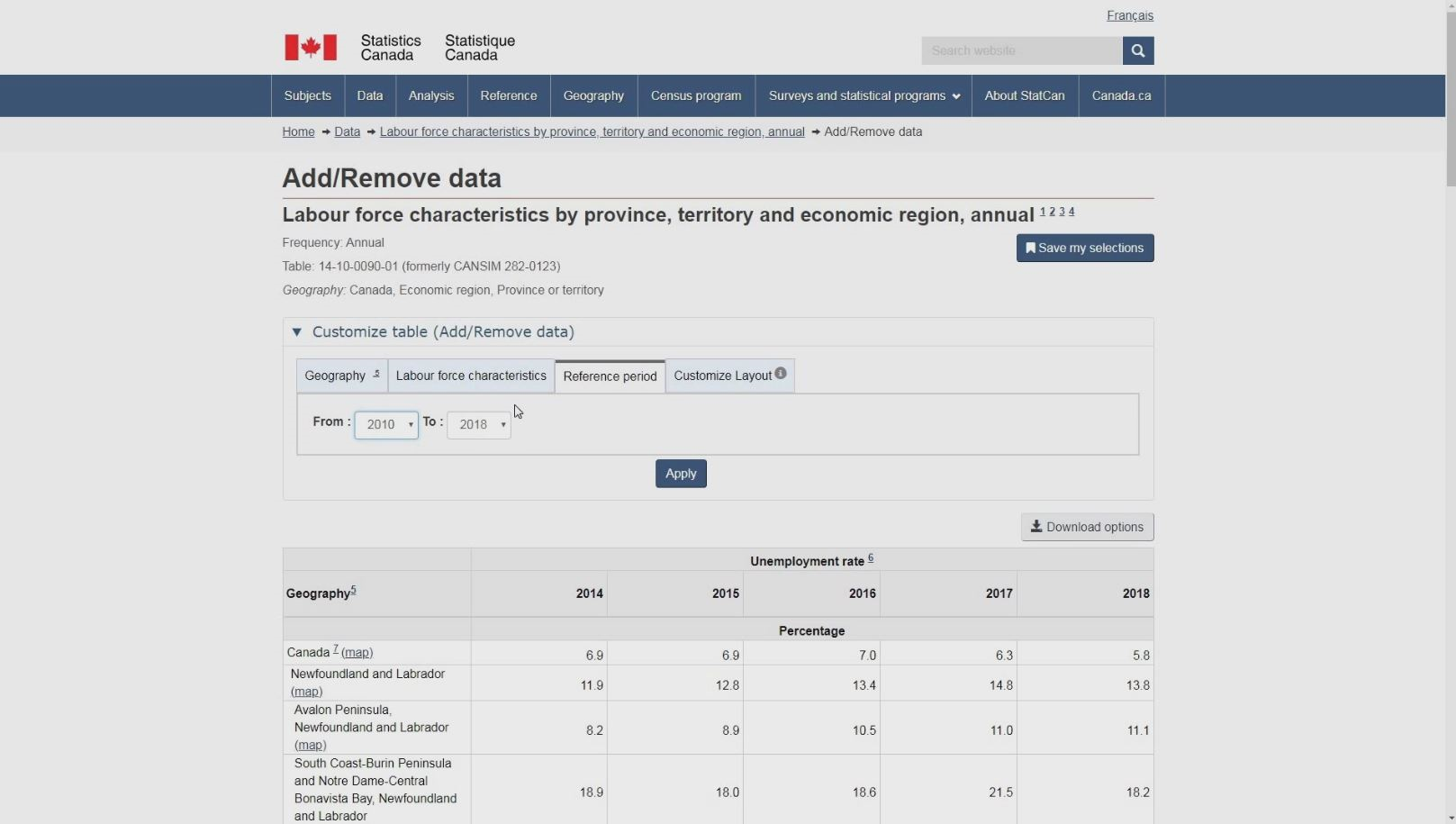Open the Census program menu item

pos(696,95)
